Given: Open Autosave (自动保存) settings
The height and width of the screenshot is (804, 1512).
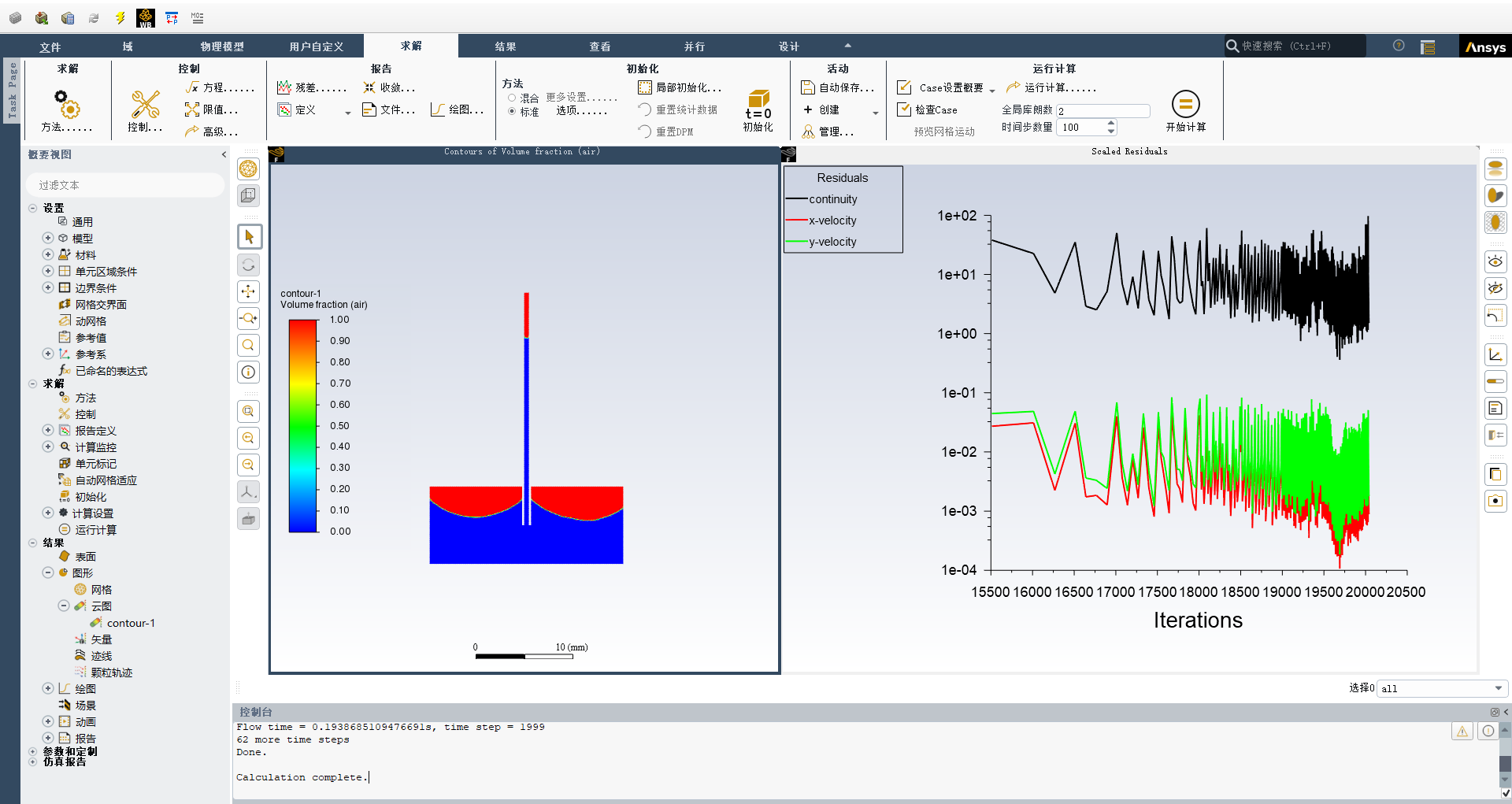Looking at the screenshot, I should tap(837, 87).
